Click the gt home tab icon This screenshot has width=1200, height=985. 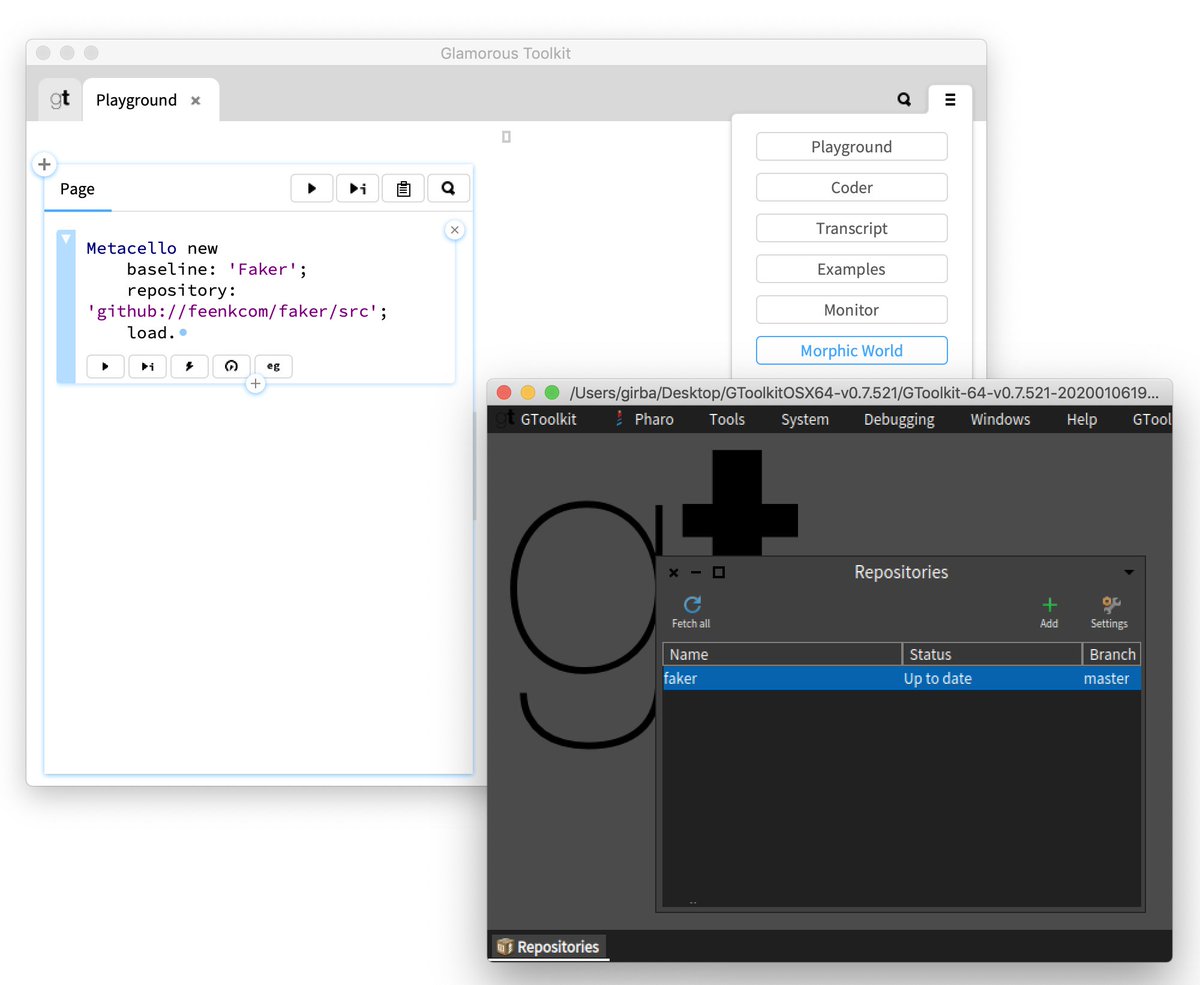tap(60, 100)
